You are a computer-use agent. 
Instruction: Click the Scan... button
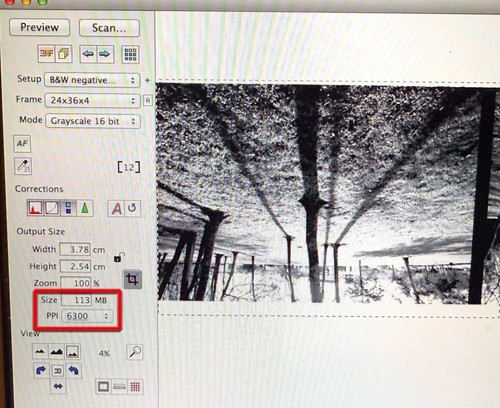pos(109,28)
